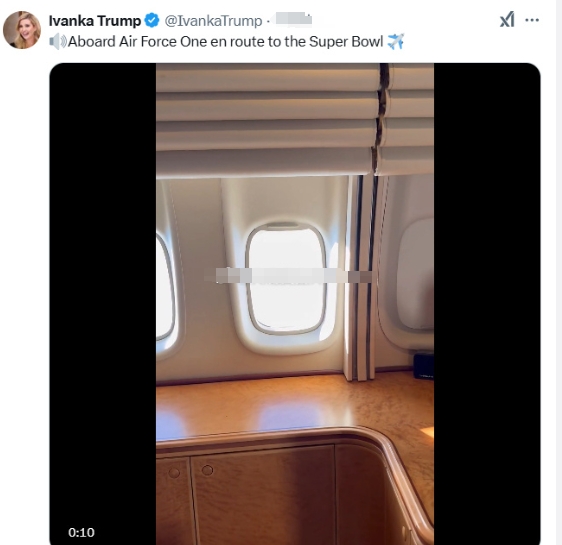The width and height of the screenshot is (562, 545).
Task: Play the video by clicking the airplane window
Action: (x=286, y=278)
